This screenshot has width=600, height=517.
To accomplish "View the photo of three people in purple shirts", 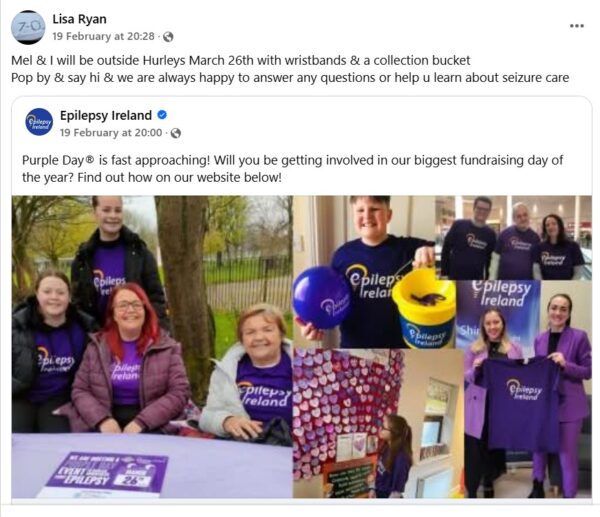I will [x=514, y=238].
